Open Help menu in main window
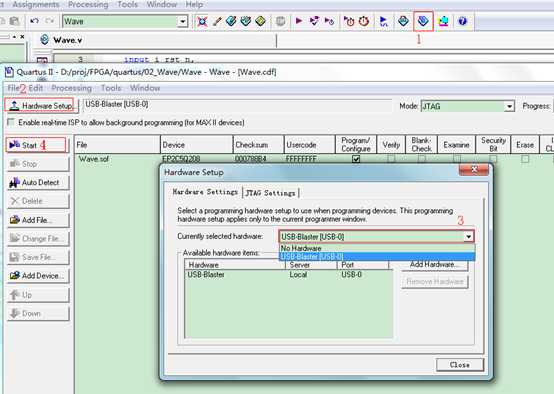 tap(194, 5)
